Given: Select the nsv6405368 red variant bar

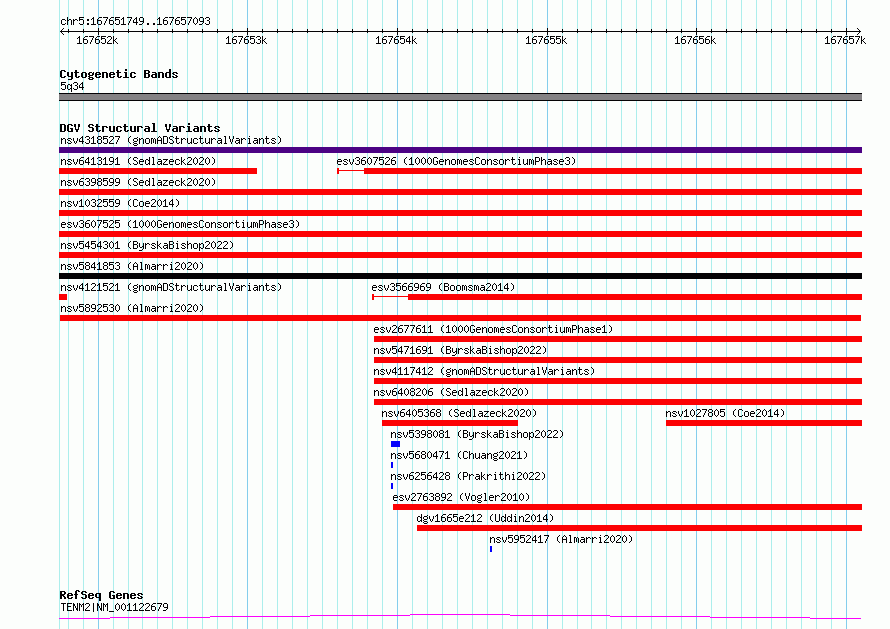Looking at the screenshot, I should point(450,423).
